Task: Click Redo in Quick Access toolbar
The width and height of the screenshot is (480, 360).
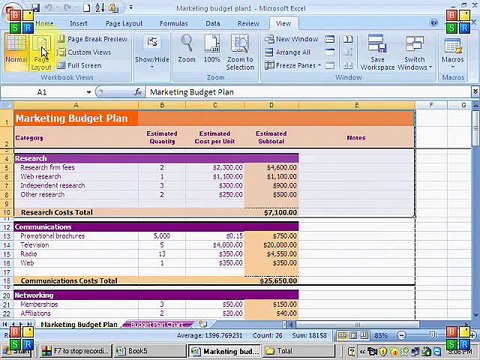Action: coord(68,8)
